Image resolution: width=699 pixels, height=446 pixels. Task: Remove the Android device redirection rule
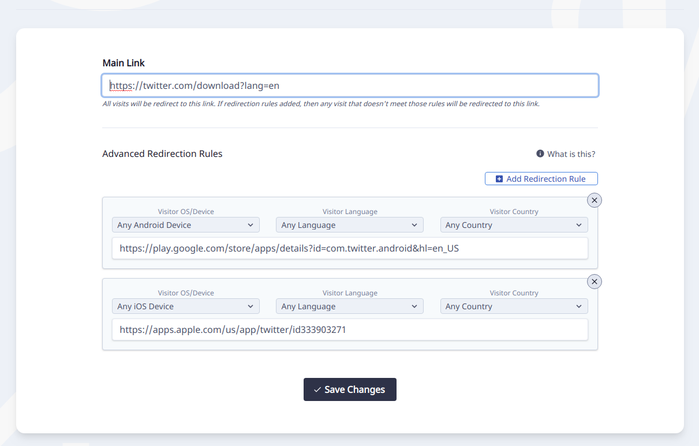click(x=594, y=200)
